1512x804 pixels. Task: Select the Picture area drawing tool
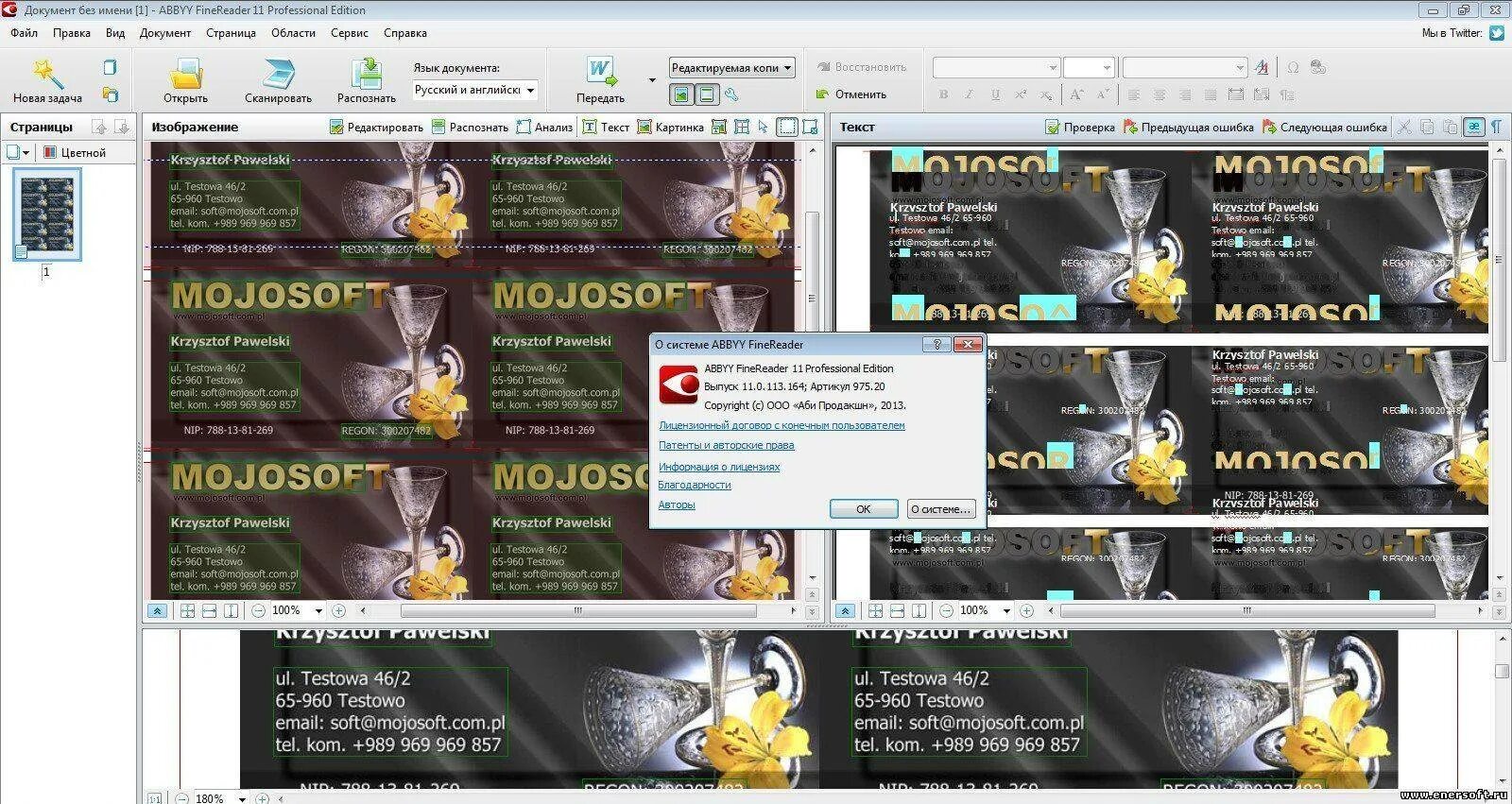coord(670,127)
